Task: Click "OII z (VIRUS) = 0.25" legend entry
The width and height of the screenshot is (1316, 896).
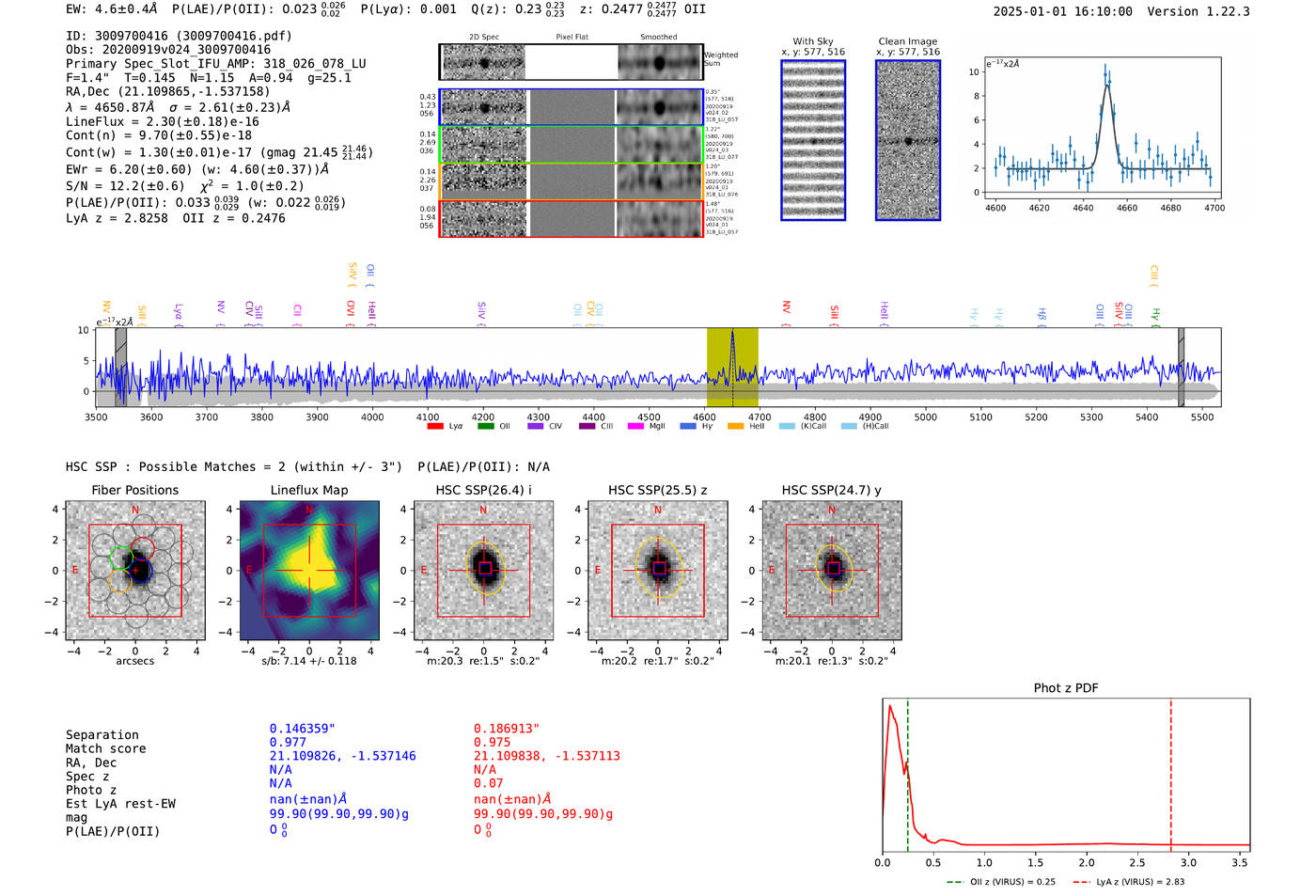Action: [1001, 882]
